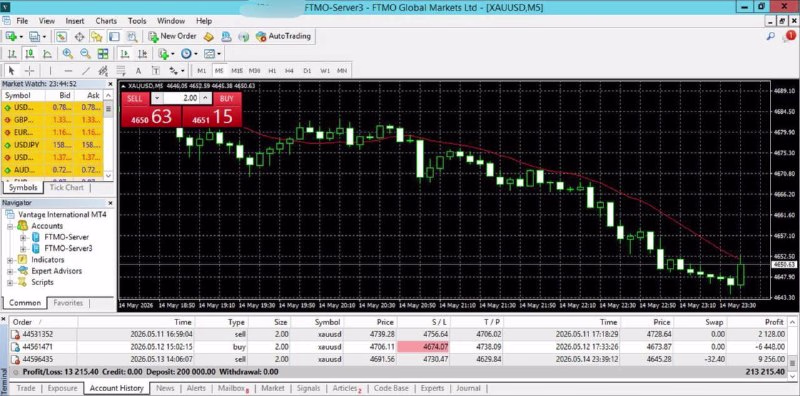Open the Charts menu
800x396 pixels.
coord(106,21)
